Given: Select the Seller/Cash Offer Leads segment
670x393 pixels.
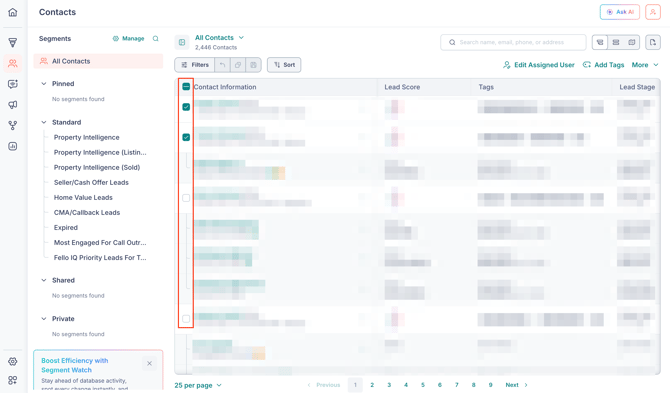Looking at the screenshot, I should (91, 182).
